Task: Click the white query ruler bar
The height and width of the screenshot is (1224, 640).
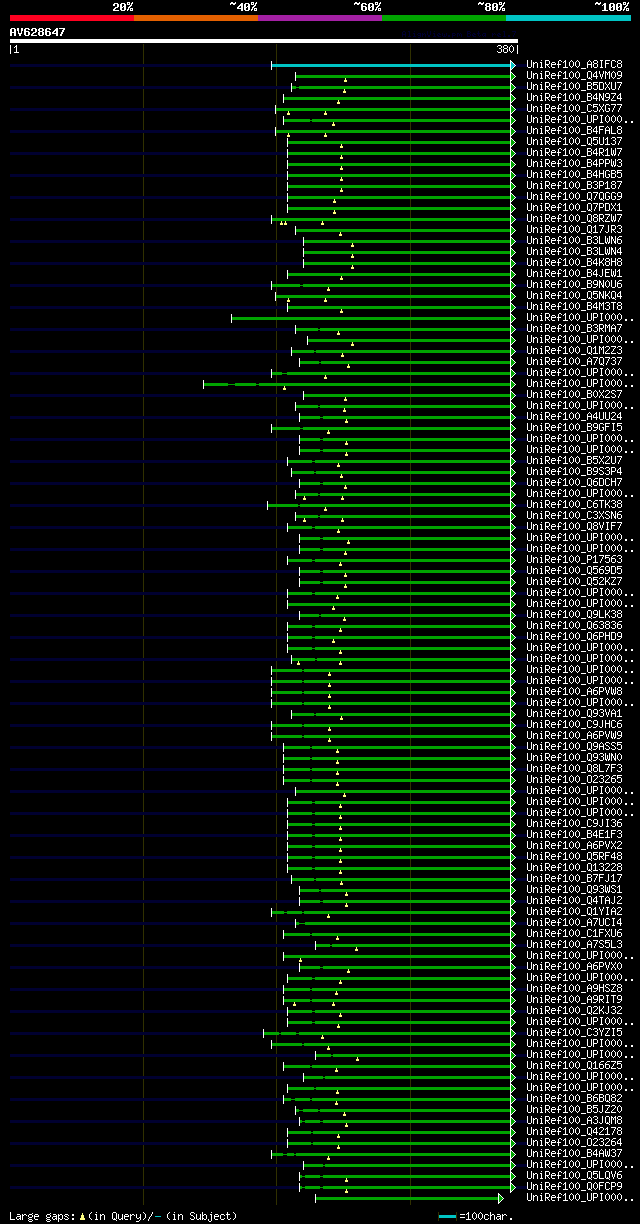Action: 263,41
